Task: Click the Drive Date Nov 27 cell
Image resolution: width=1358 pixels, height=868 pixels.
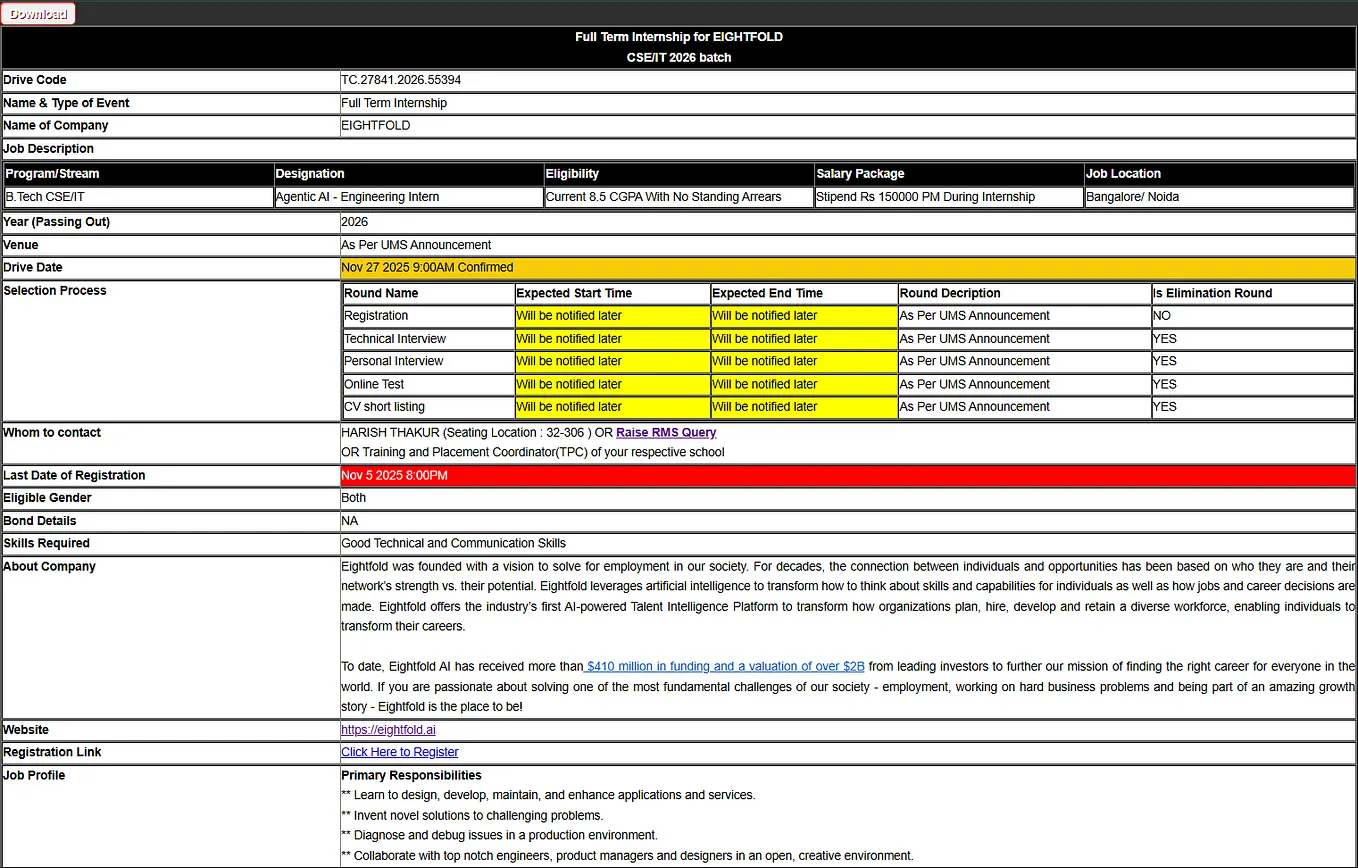Action: pyautogui.click(x=848, y=268)
